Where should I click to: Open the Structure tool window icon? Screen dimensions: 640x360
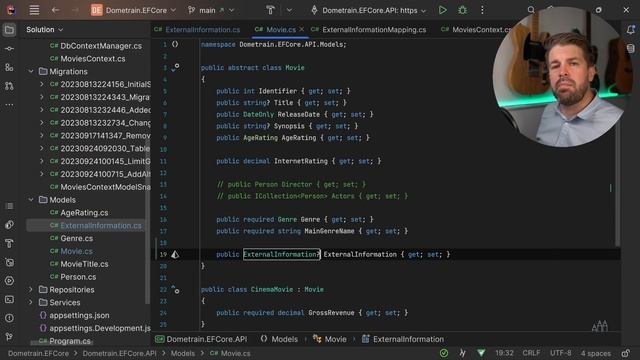[9, 67]
